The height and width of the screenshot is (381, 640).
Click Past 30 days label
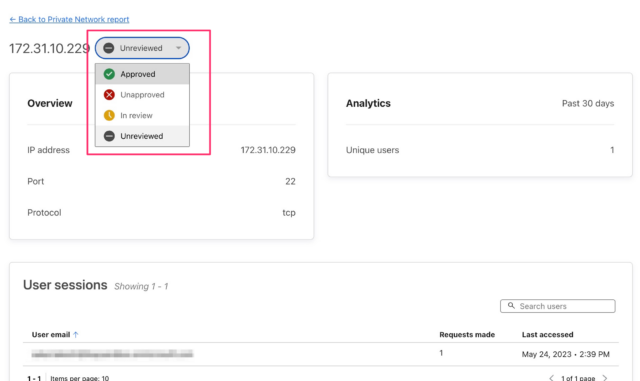pos(588,103)
